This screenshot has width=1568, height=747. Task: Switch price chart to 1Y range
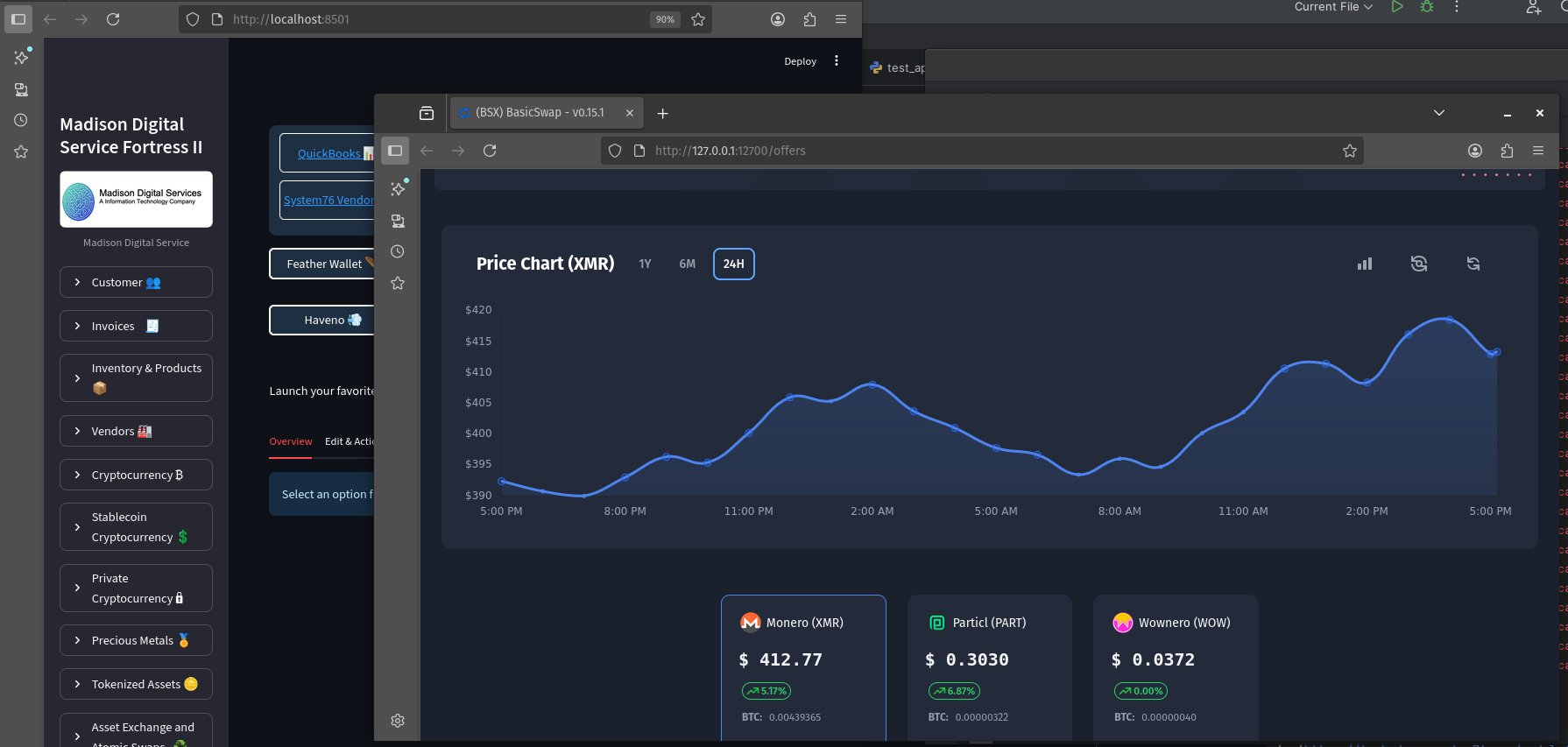point(645,264)
